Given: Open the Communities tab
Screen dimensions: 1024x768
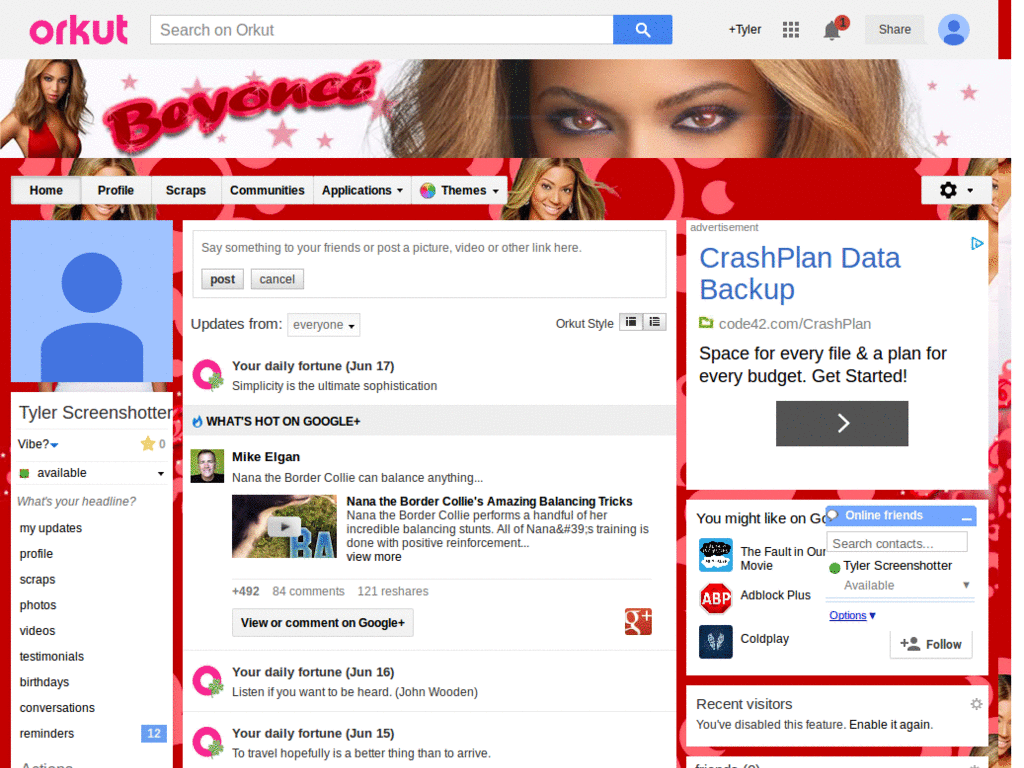Looking at the screenshot, I should [x=267, y=190].
